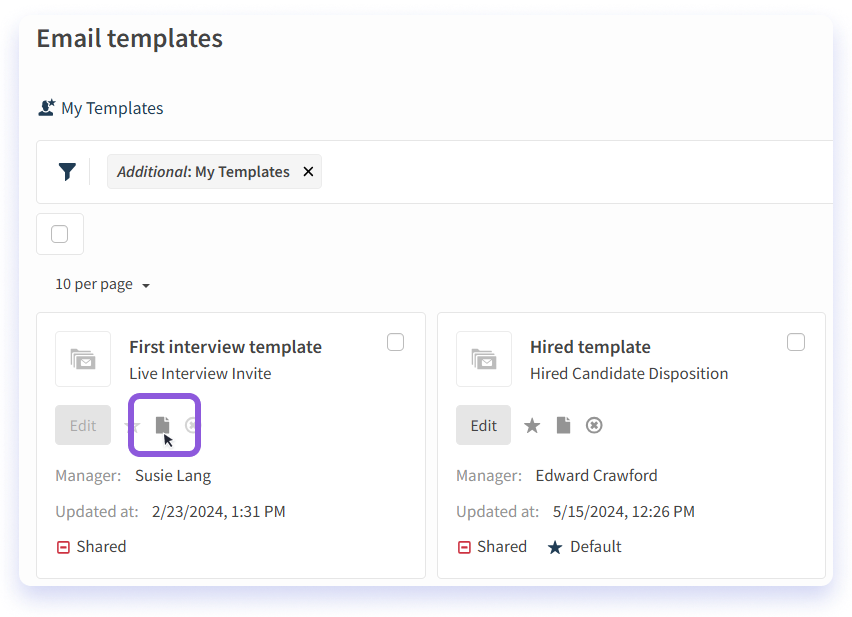Click the First interview template envelope thumbnail

click(x=83, y=359)
